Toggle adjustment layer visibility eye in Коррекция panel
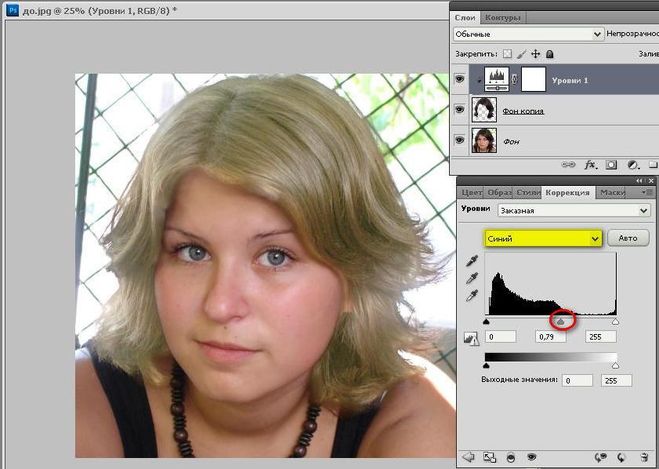 (532, 457)
